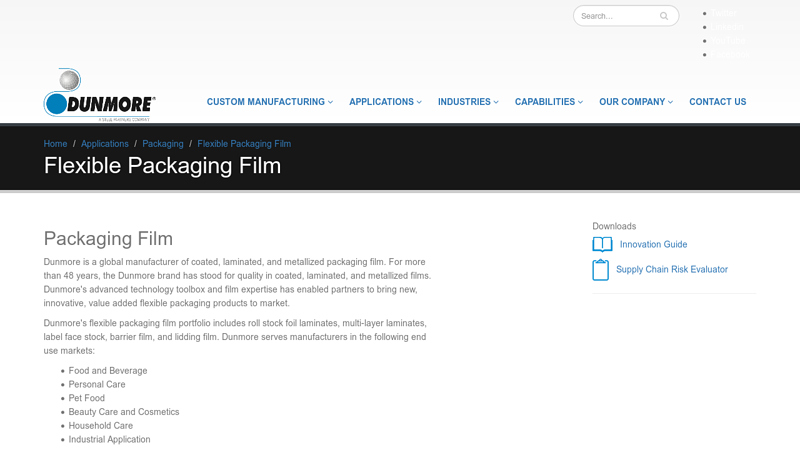This screenshot has width=800, height=450.
Task: Click the Downloads sidebar heading
Action: tap(614, 226)
